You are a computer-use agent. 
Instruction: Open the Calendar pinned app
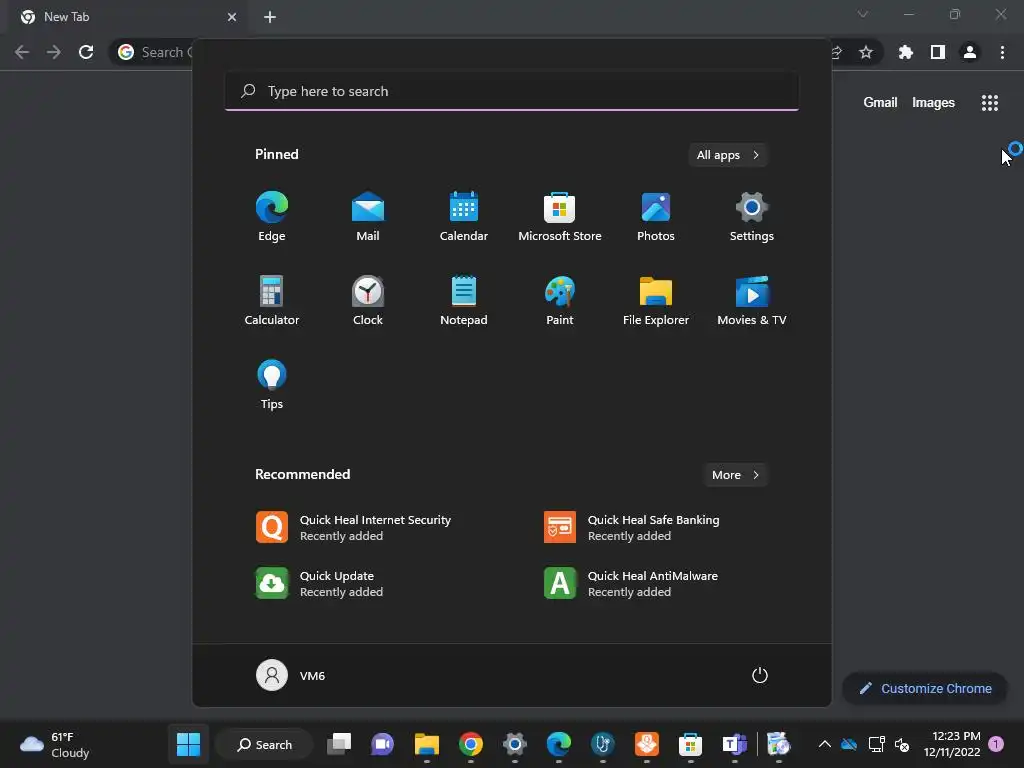pyautogui.click(x=464, y=217)
